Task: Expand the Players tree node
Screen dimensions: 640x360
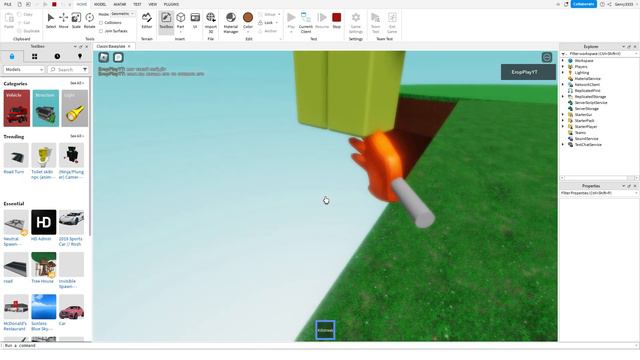Action: 563,67
